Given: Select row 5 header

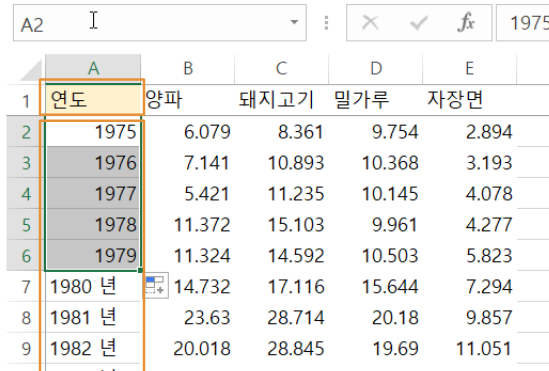Looking at the screenshot, I should click(26, 224).
